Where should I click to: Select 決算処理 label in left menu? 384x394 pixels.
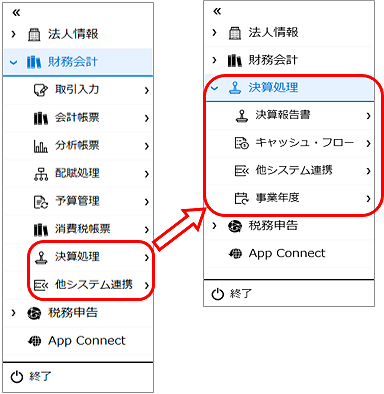(x=77, y=256)
